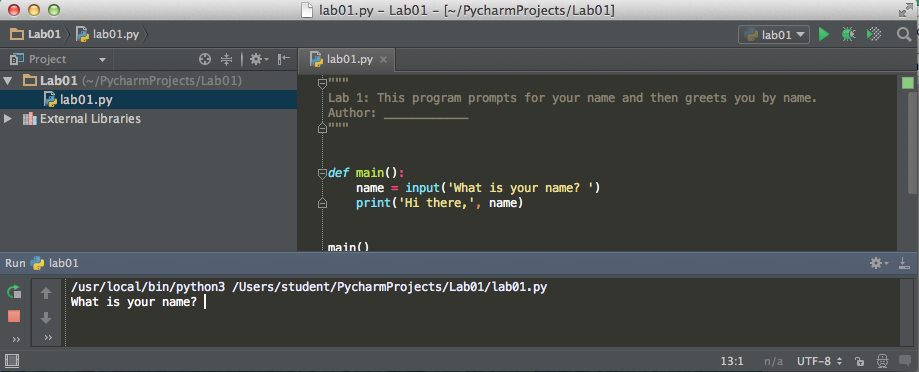Click the Author line in the docstring
919x372 pixels.
coord(398,112)
